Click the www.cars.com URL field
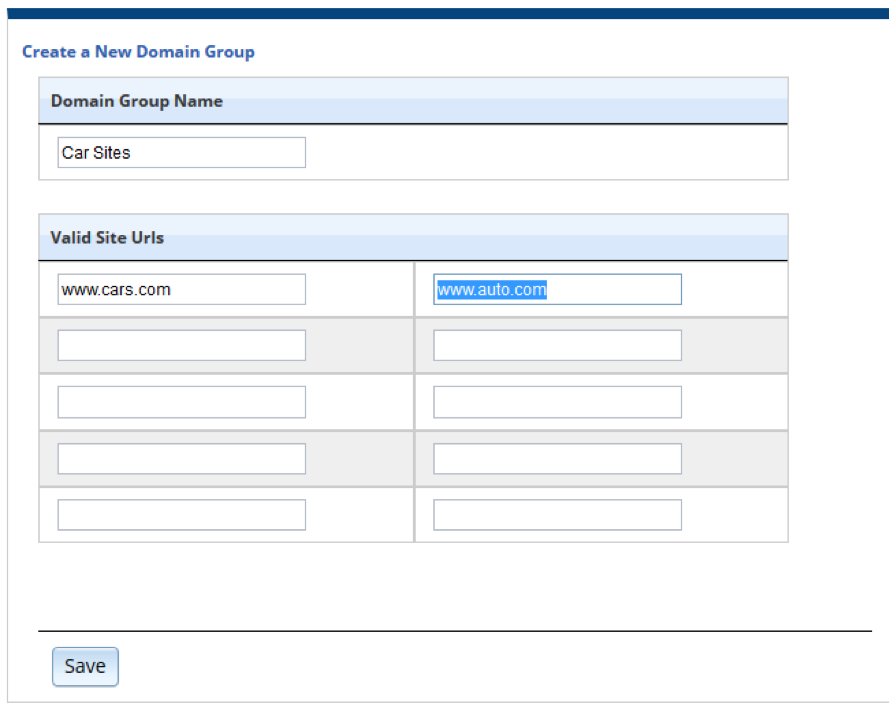889x706 pixels. click(x=181, y=290)
